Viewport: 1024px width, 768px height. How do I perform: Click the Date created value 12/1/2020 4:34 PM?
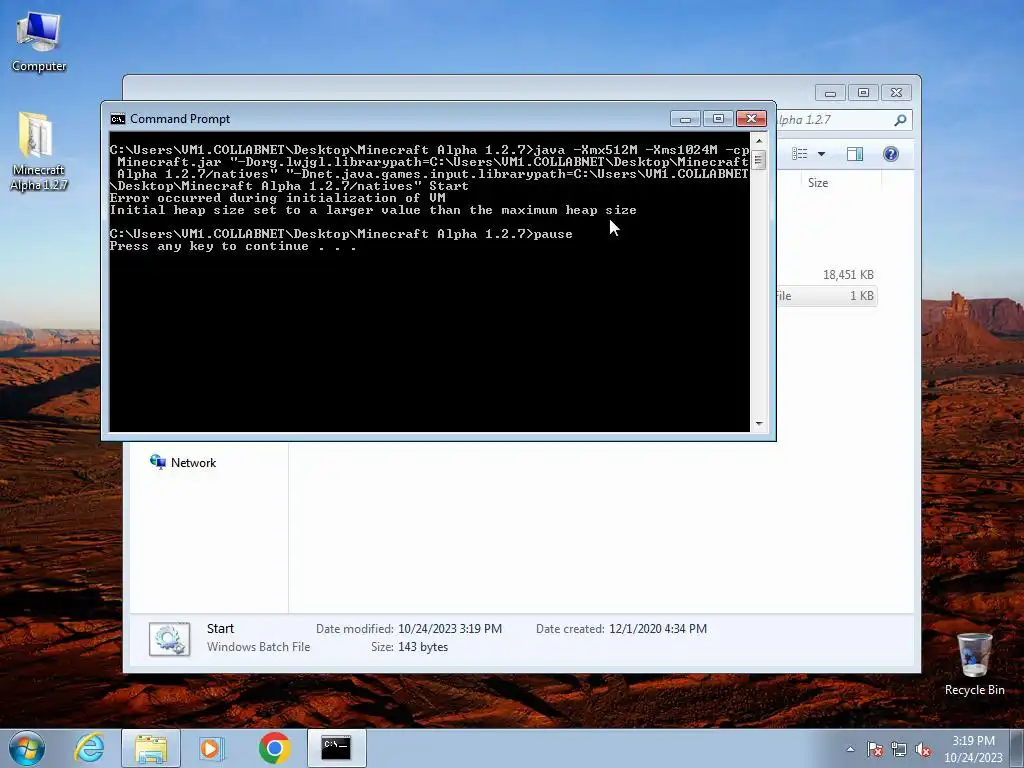(658, 629)
